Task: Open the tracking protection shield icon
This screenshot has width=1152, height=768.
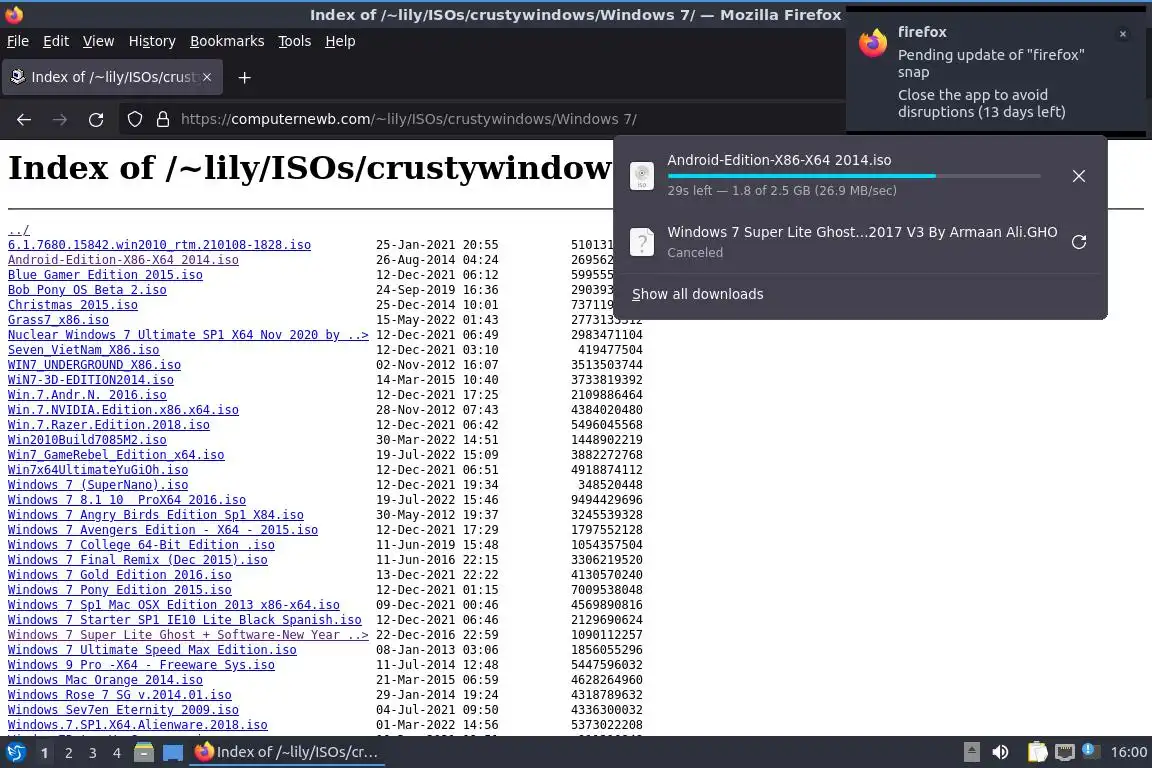Action: pos(134,119)
